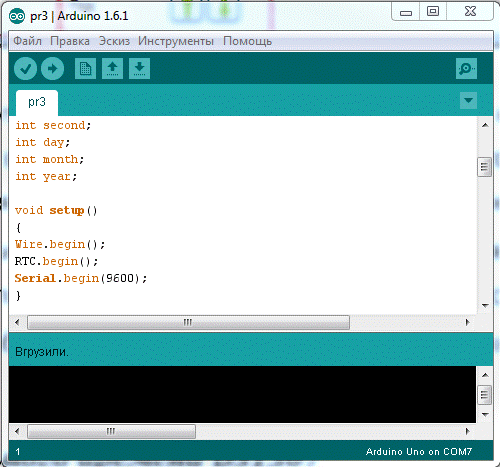Maximize the Arduino window
Viewport: 500px width, 467px height.
[x=433, y=12]
